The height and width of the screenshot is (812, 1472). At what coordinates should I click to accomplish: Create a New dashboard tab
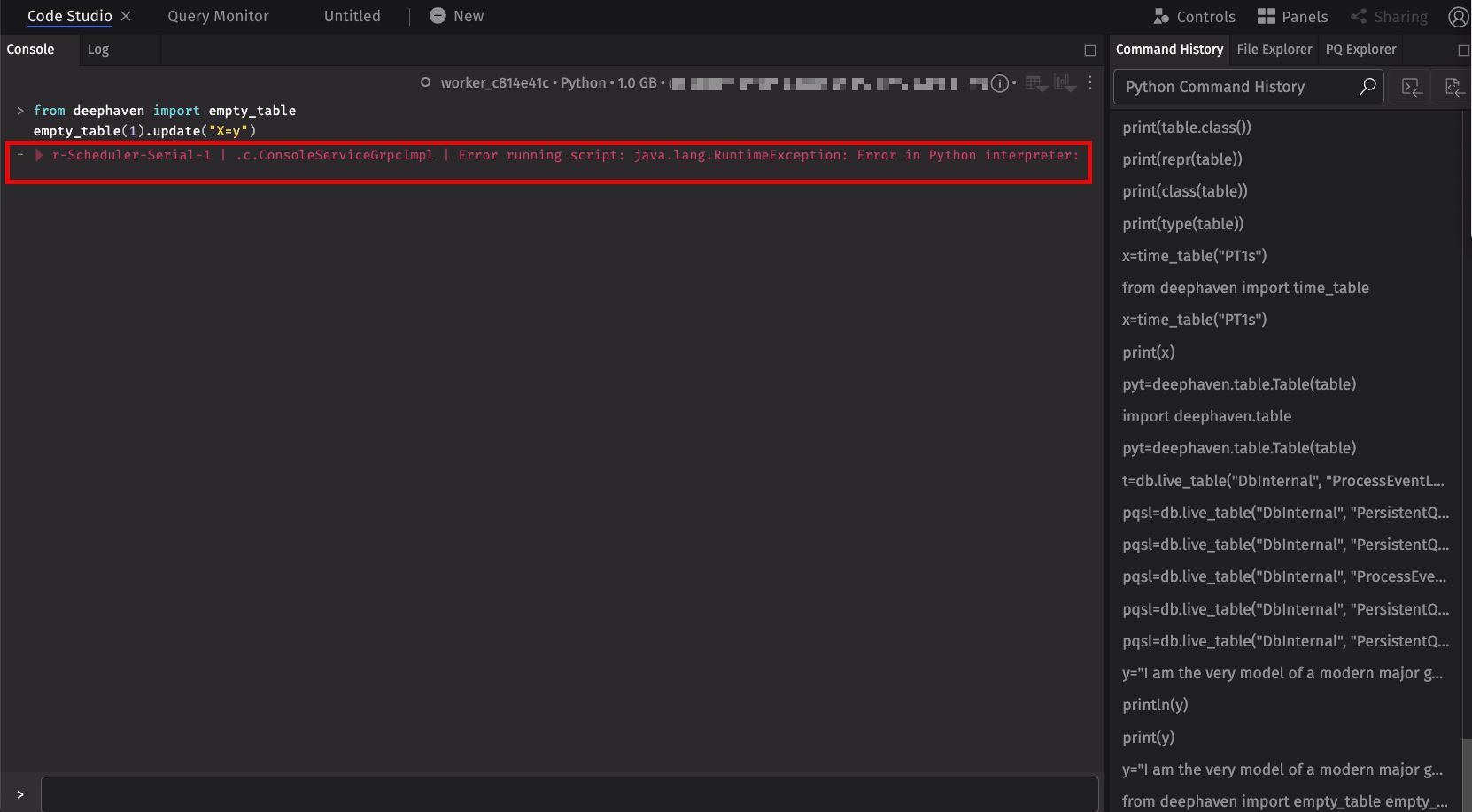(457, 16)
